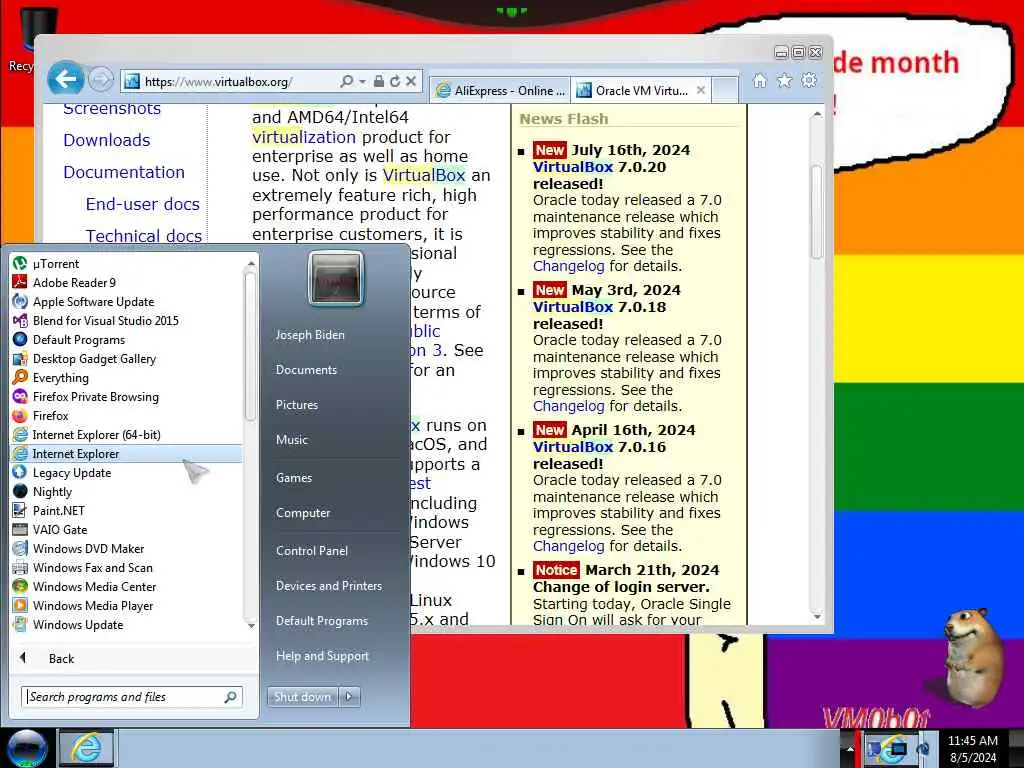Show hidden tray icons arrow
Screen dimensions: 1024x768
click(850, 749)
